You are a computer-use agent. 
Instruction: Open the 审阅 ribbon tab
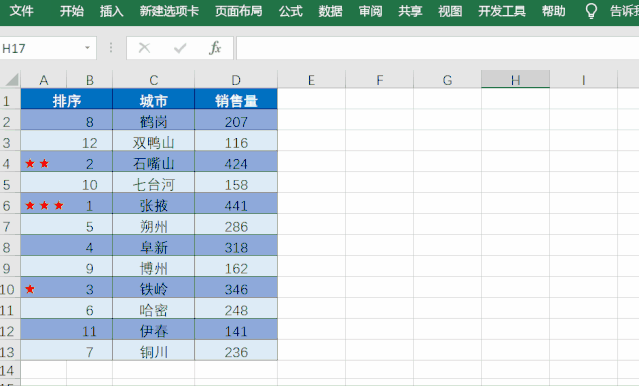coord(370,11)
